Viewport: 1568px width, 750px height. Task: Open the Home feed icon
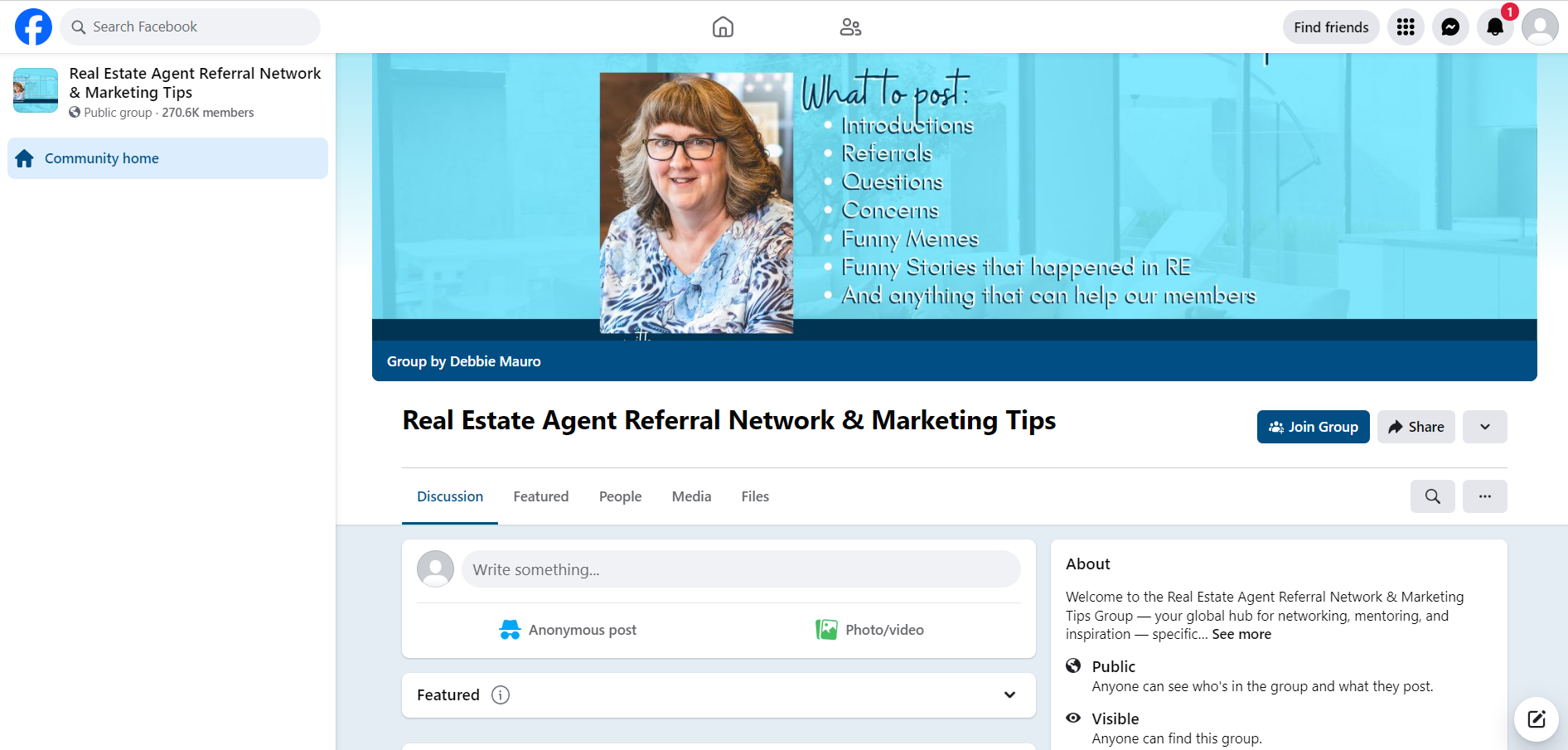click(723, 27)
